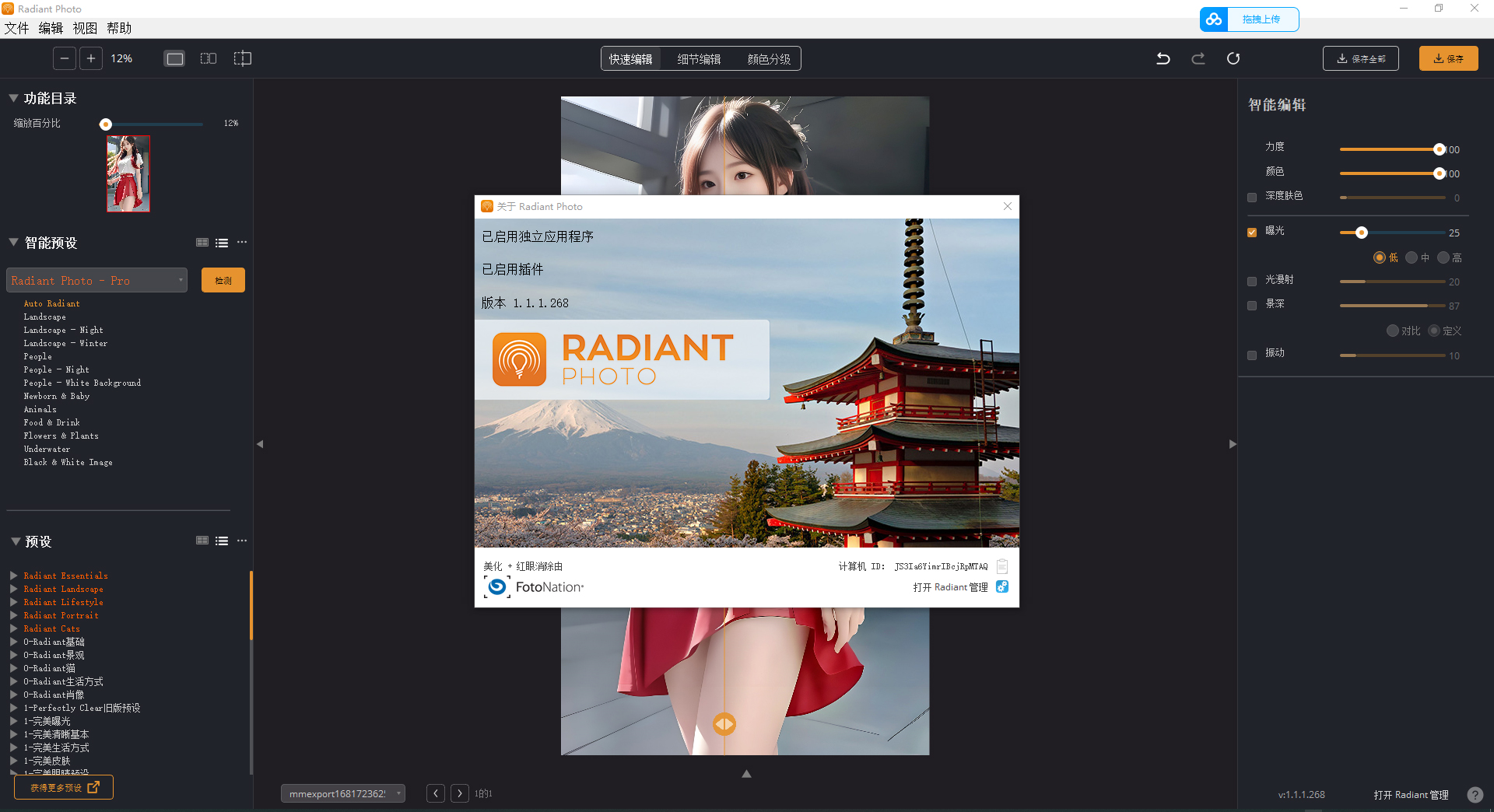This screenshot has width=1494, height=812.
Task: Zoom in with the plus button
Action: (x=91, y=58)
